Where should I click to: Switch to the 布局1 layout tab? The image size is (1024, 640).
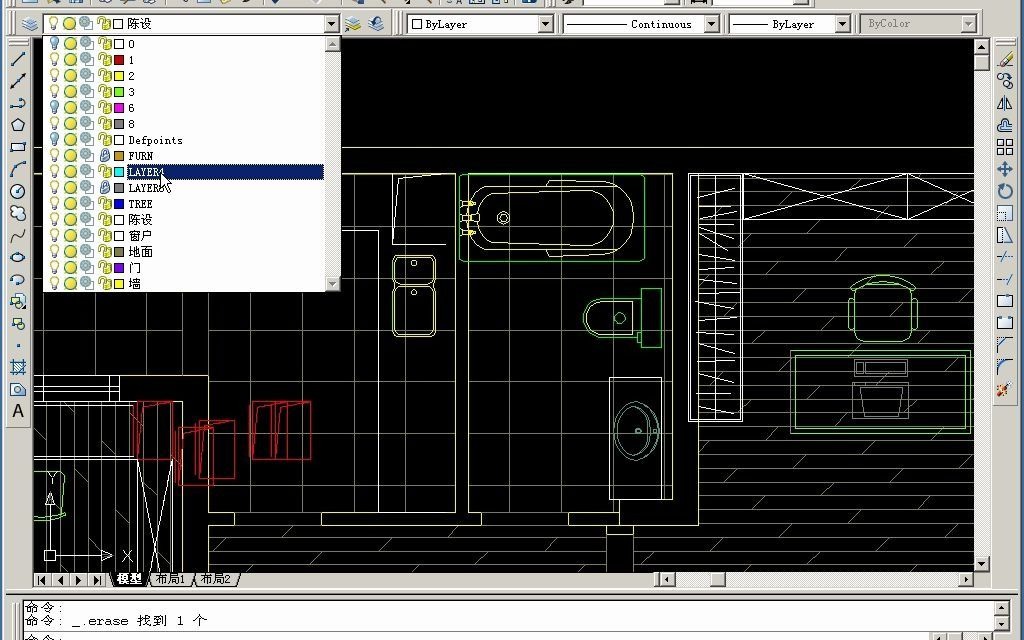pyautogui.click(x=170, y=579)
